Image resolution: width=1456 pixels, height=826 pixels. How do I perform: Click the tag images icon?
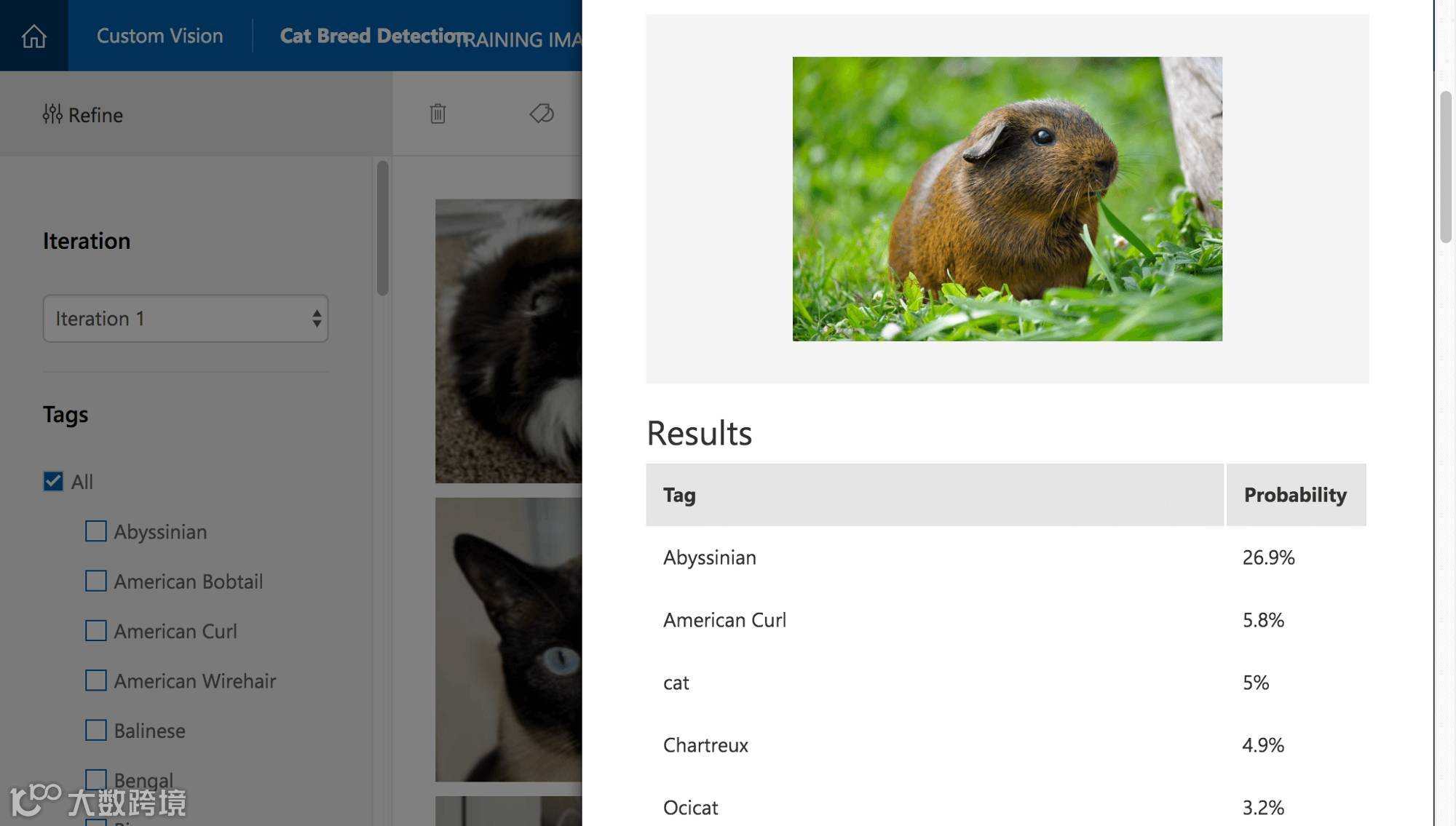(x=542, y=114)
